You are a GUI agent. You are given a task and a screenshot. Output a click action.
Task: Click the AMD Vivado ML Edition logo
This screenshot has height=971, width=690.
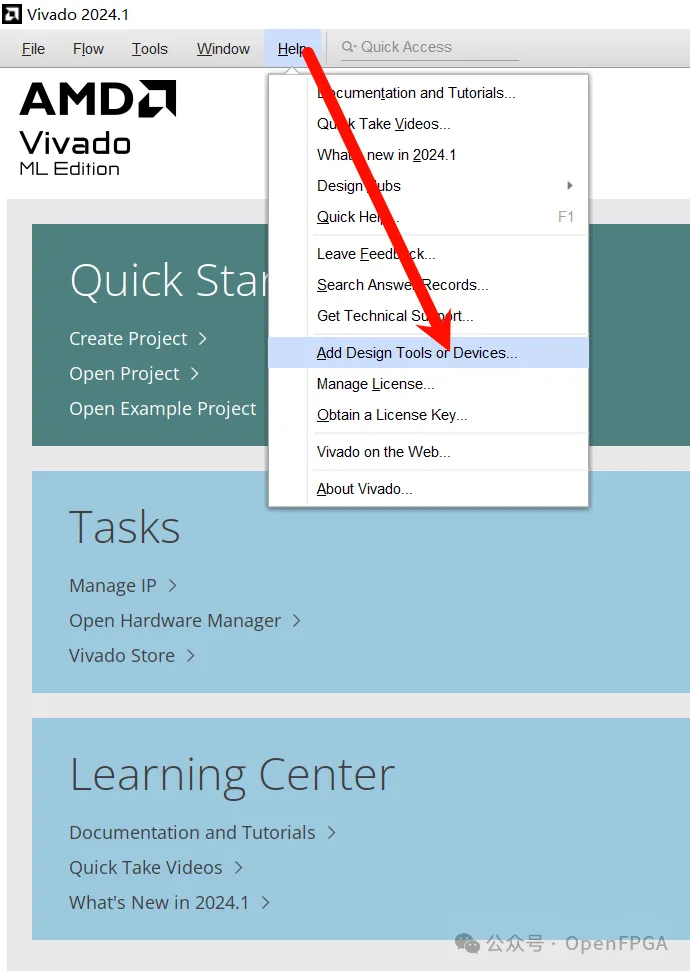point(97,127)
